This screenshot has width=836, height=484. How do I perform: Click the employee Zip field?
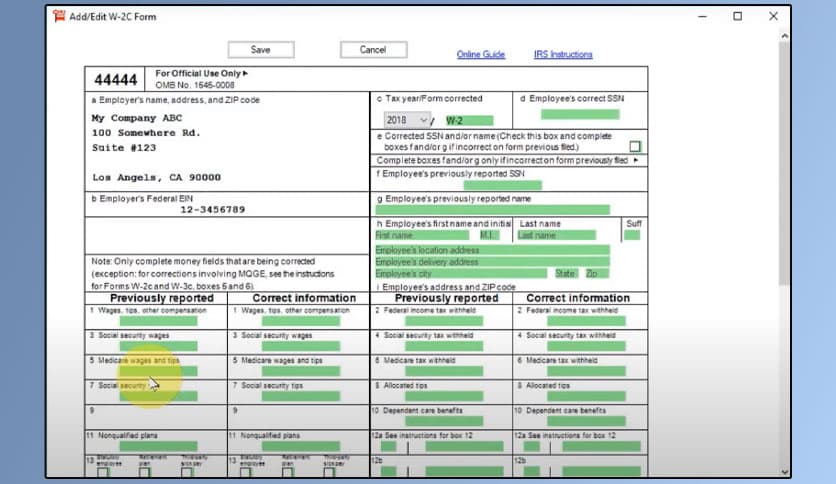click(596, 273)
